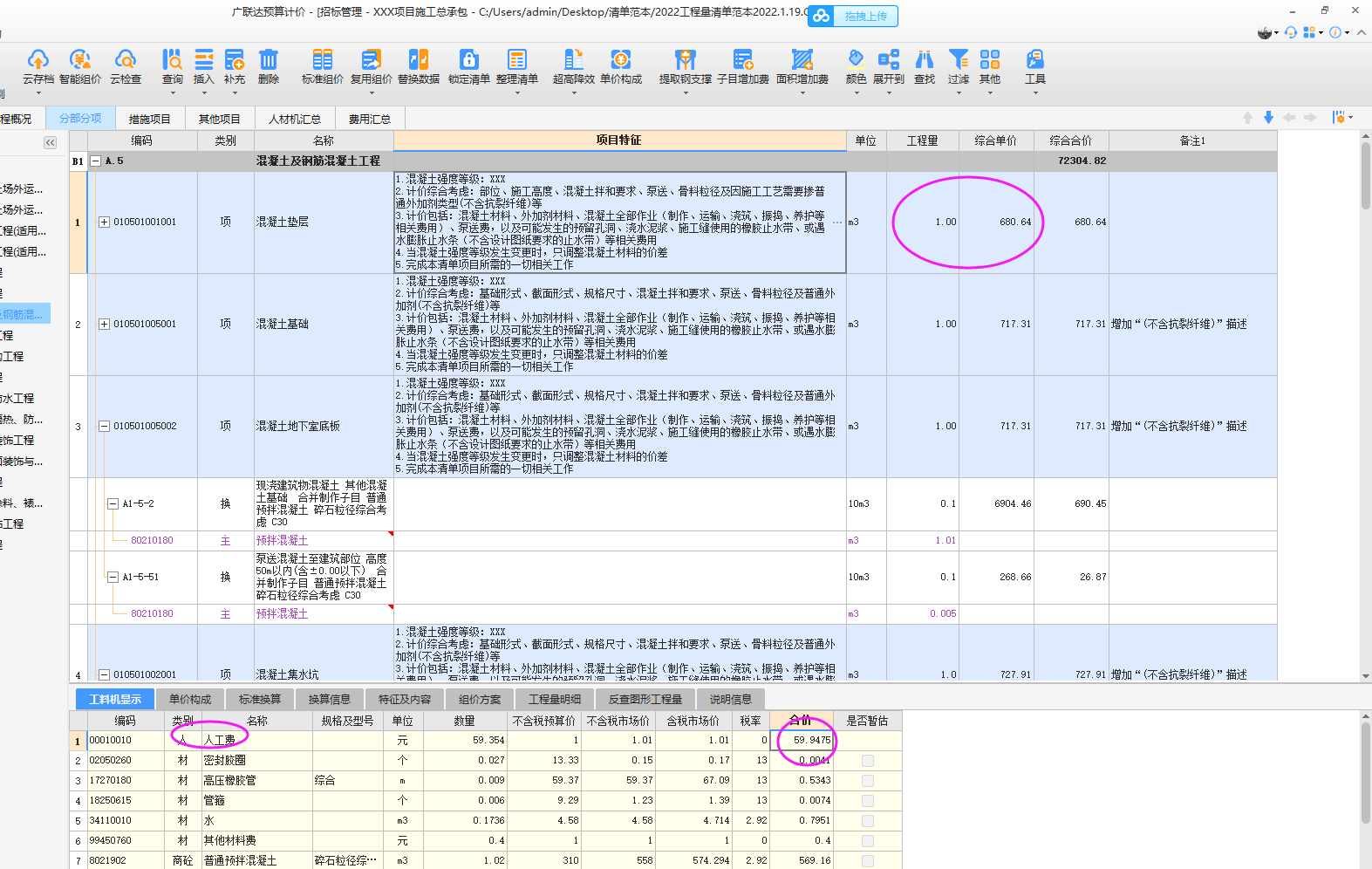Open the 换算信息 bottom tab

[x=330, y=699]
